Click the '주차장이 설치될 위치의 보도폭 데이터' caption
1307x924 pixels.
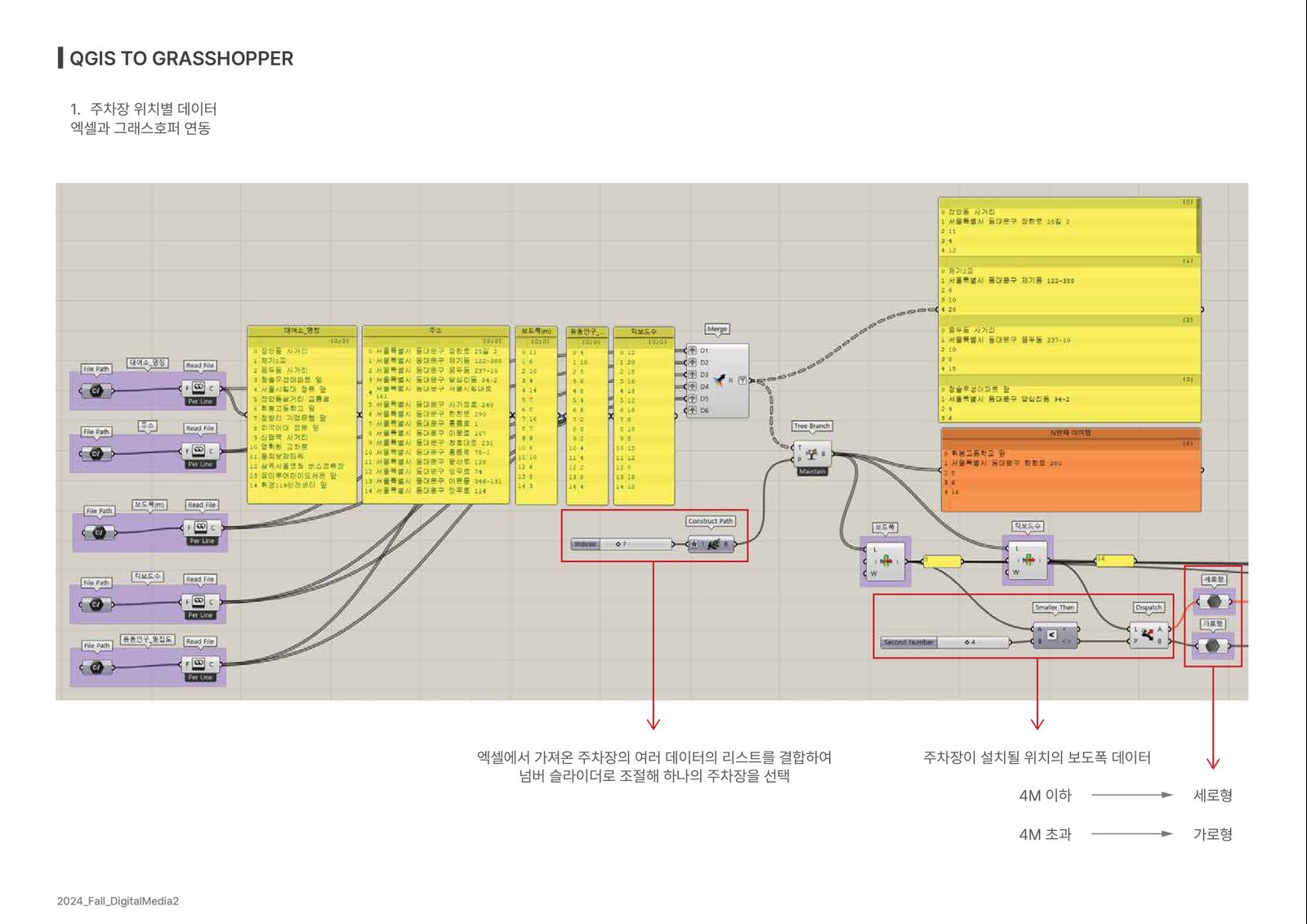coord(1037,757)
